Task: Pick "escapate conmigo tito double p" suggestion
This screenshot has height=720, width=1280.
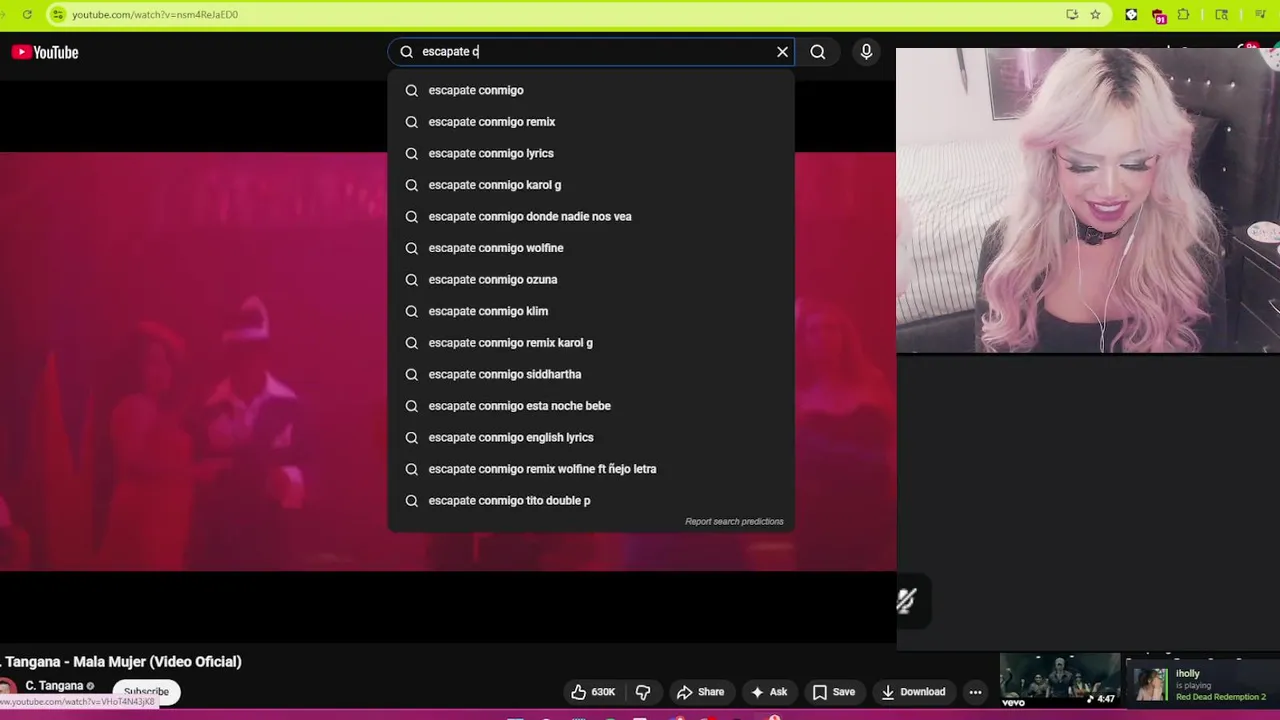Action: click(x=591, y=500)
